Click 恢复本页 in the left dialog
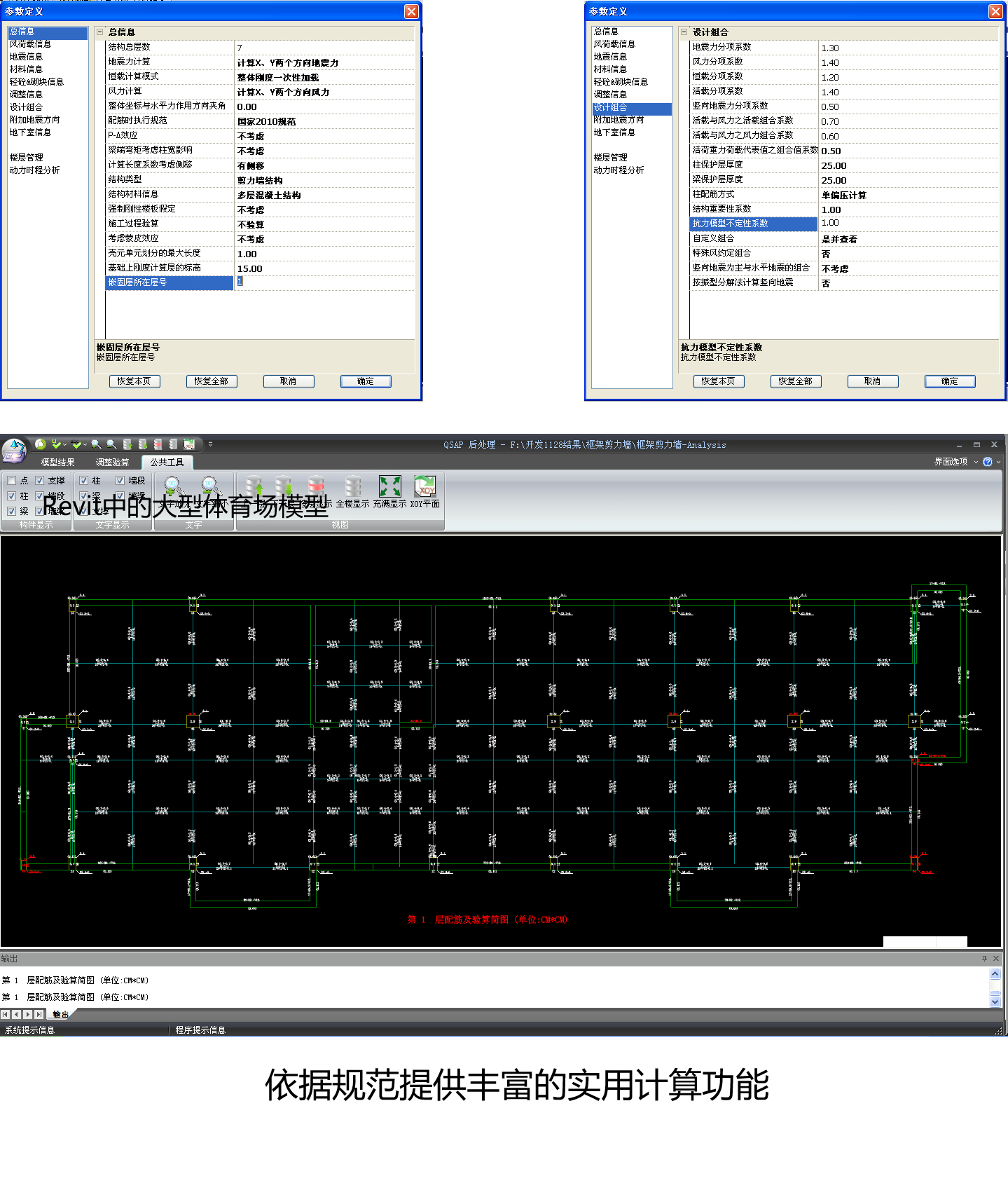1008x1183 pixels. 134,381
